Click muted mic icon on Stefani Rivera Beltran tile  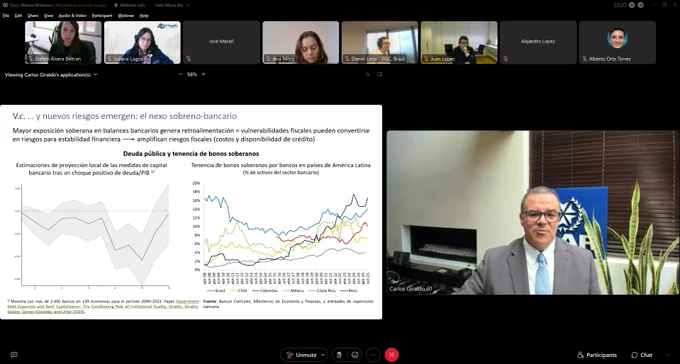point(31,59)
